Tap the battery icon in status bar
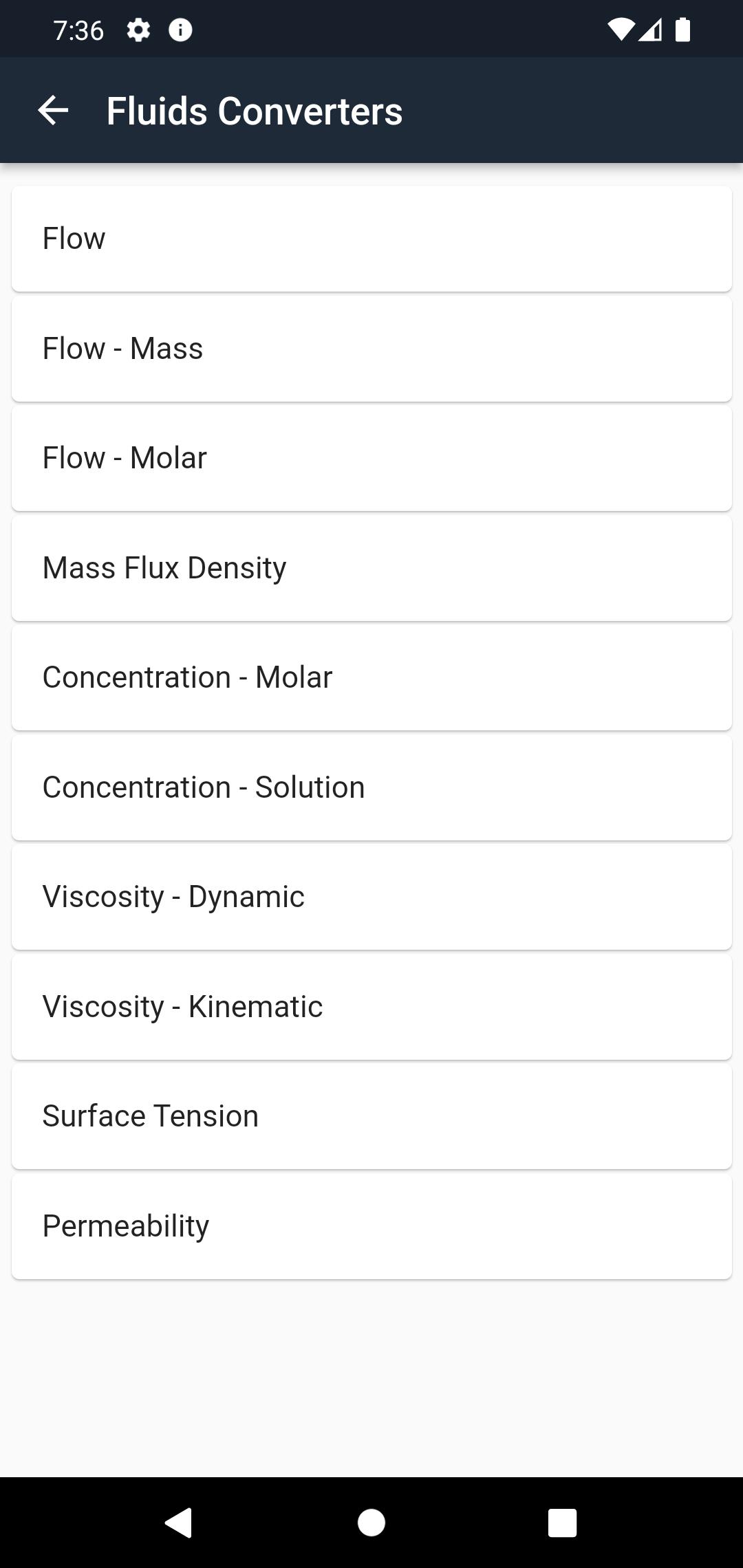Image resolution: width=743 pixels, height=1568 pixels. pos(682,30)
